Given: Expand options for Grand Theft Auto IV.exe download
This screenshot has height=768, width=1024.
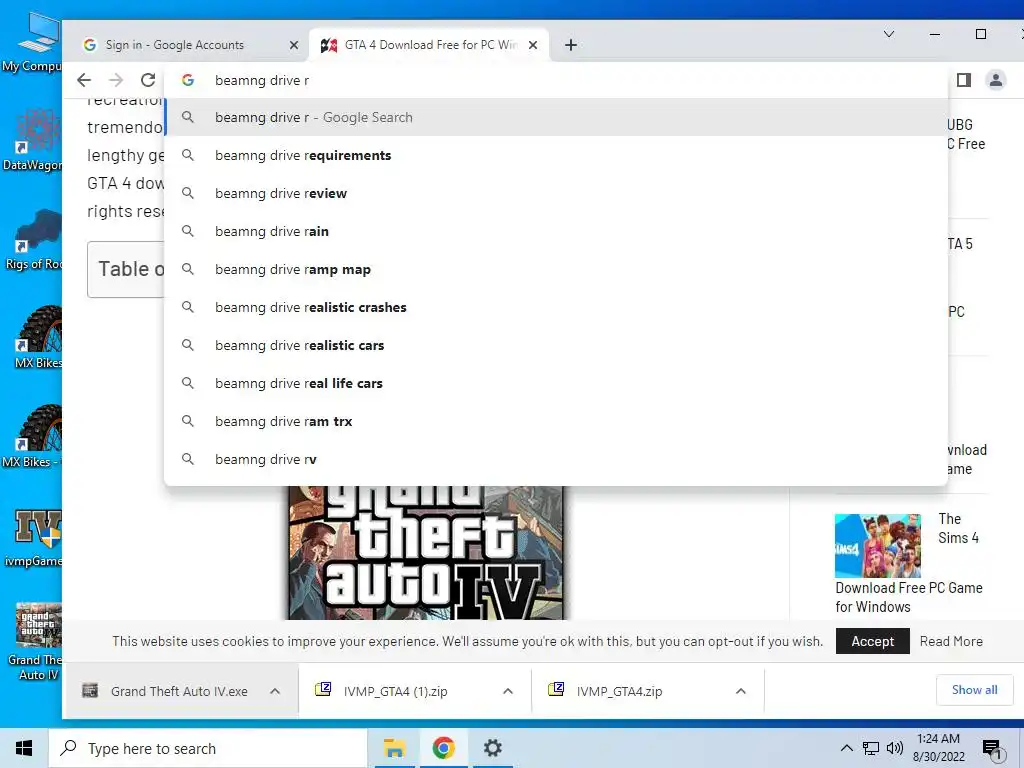Looking at the screenshot, I should (275, 691).
